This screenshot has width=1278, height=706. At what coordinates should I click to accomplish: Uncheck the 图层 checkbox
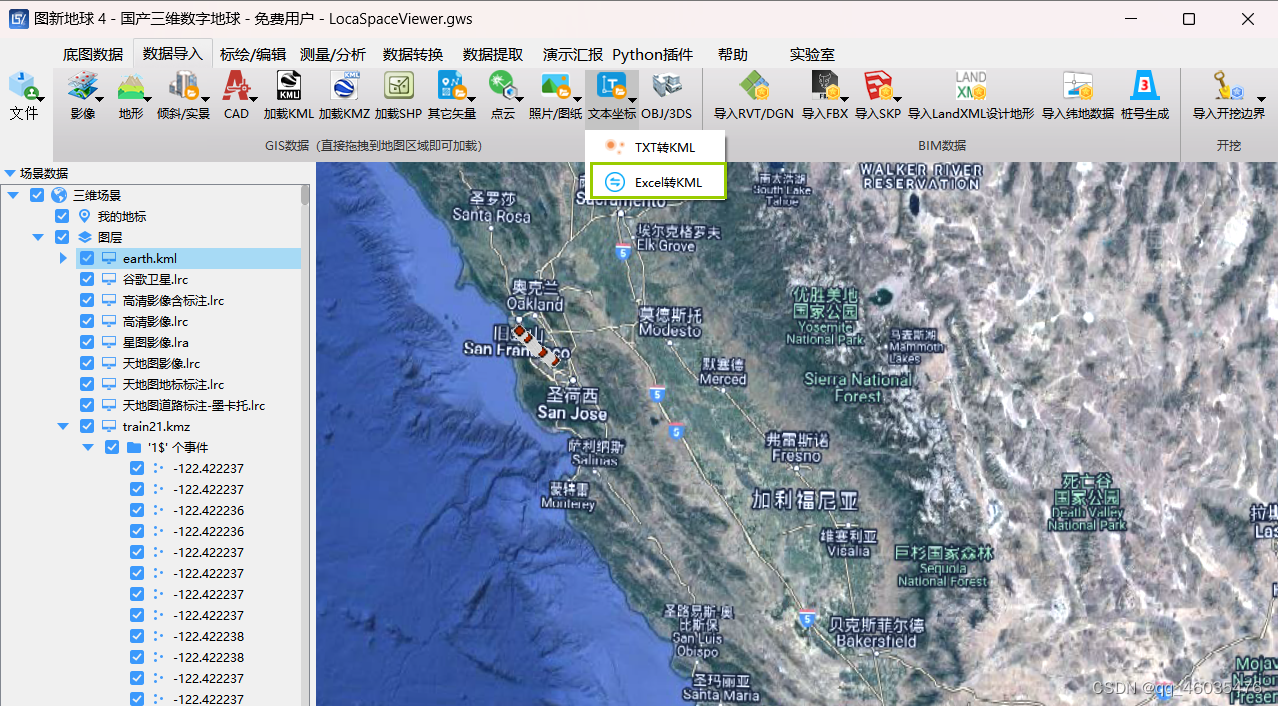pyautogui.click(x=62, y=237)
